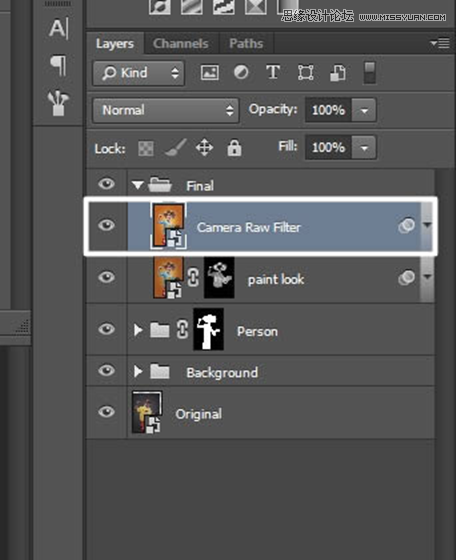
Task: Select the Person group name
Action: click(257, 331)
